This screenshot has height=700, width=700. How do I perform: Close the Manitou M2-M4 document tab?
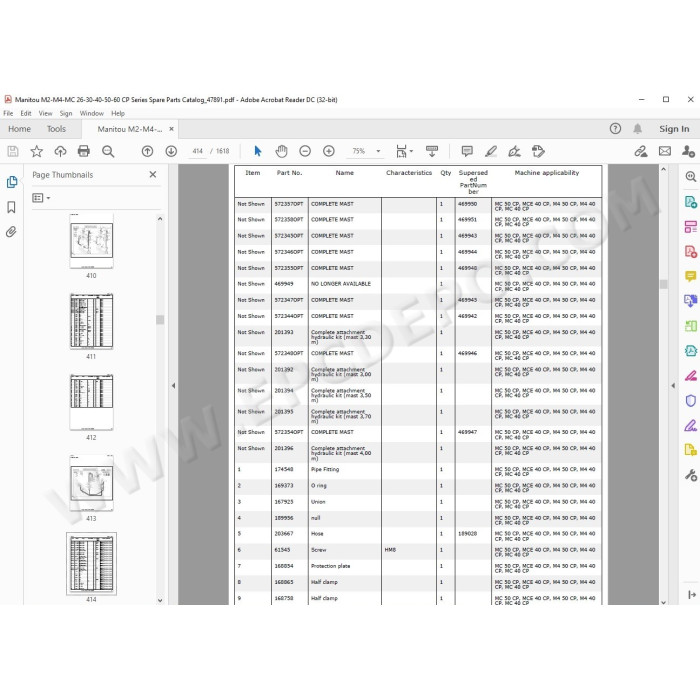tap(171, 129)
